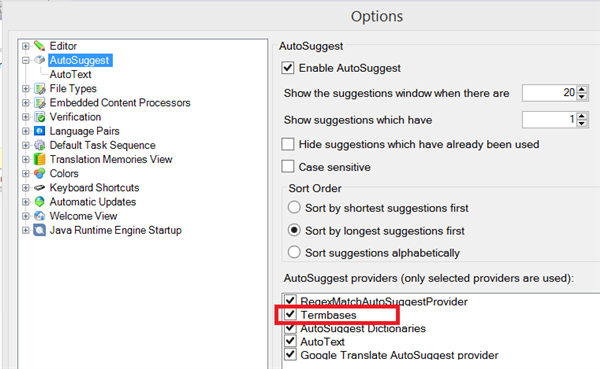Click the Java Runtime Engine Startup icon
The image size is (600, 369).
point(40,230)
